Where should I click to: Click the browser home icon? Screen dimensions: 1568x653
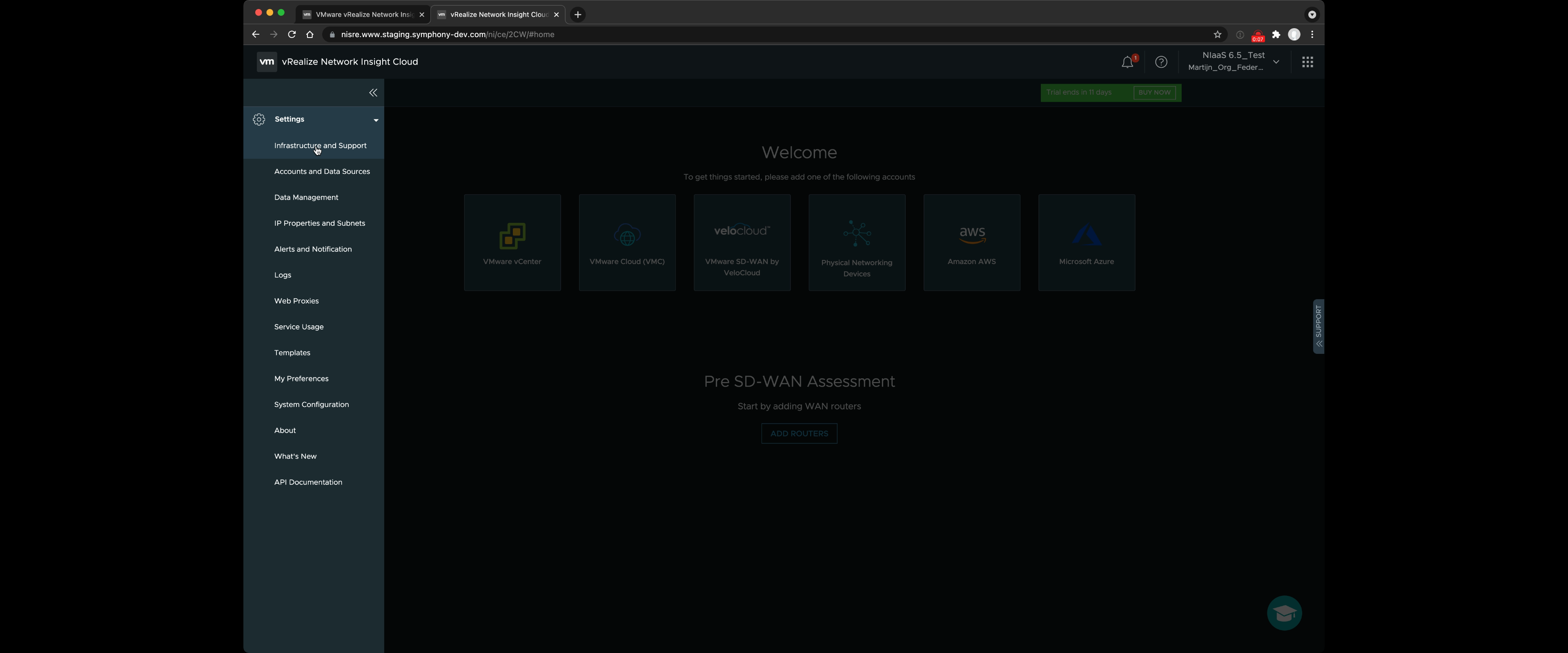tap(310, 35)
